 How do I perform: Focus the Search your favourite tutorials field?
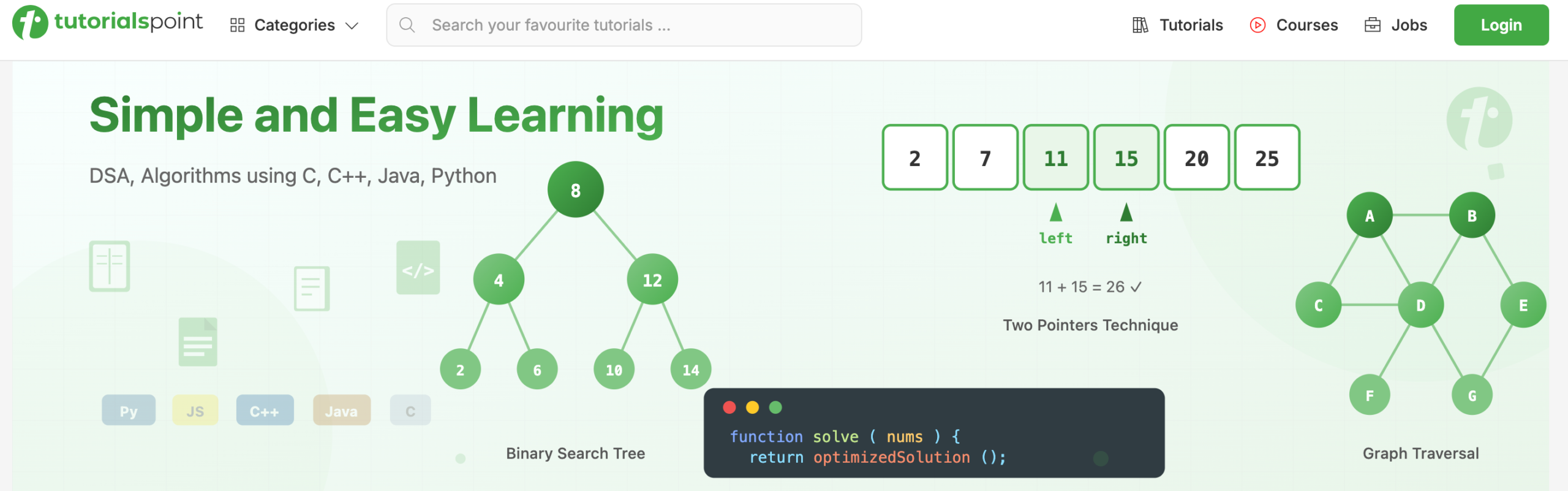[x=624, y=25]
